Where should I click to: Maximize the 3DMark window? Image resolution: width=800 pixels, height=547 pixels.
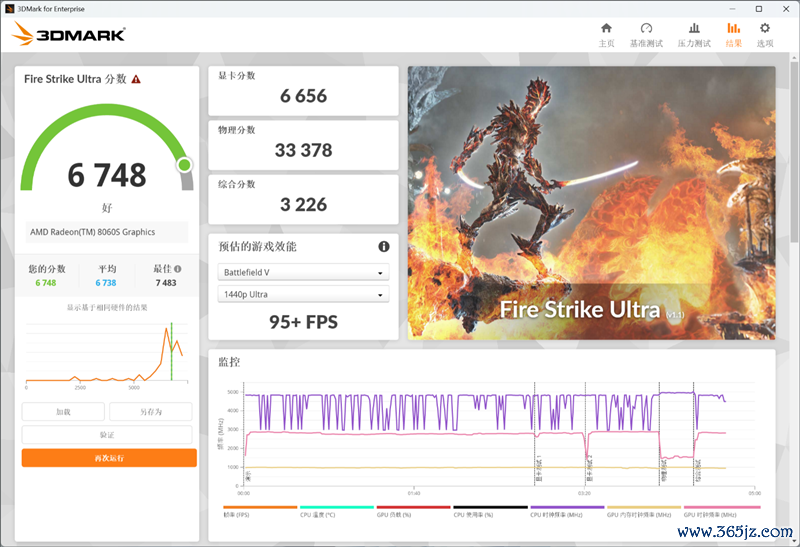pos(759,9)
